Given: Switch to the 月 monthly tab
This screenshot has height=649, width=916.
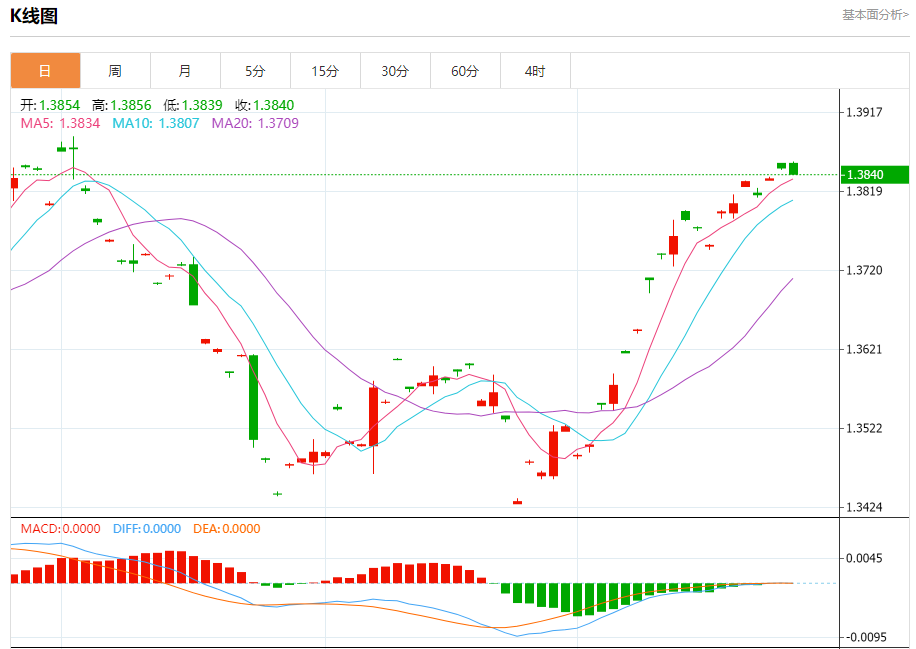Looking at the screenshot, I should (185, 71).
